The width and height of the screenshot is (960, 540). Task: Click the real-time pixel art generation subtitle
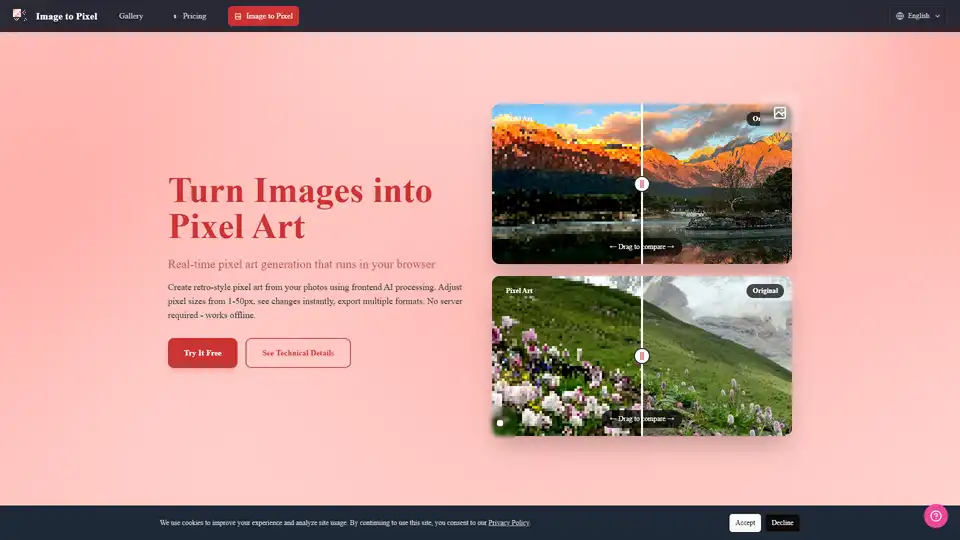[301, 264]
